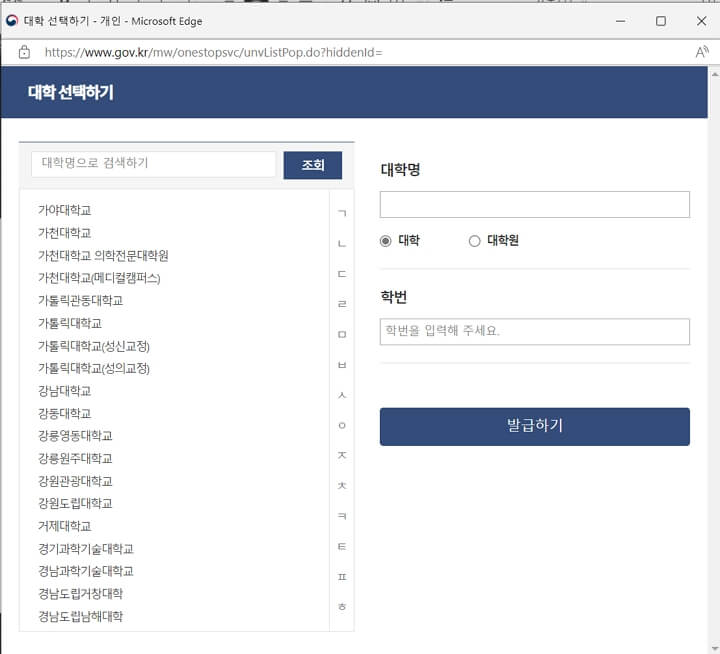Screen dimensions: 720x654
Task: Open the Read aloud icon in address bar
Action: tap(702, 52)
